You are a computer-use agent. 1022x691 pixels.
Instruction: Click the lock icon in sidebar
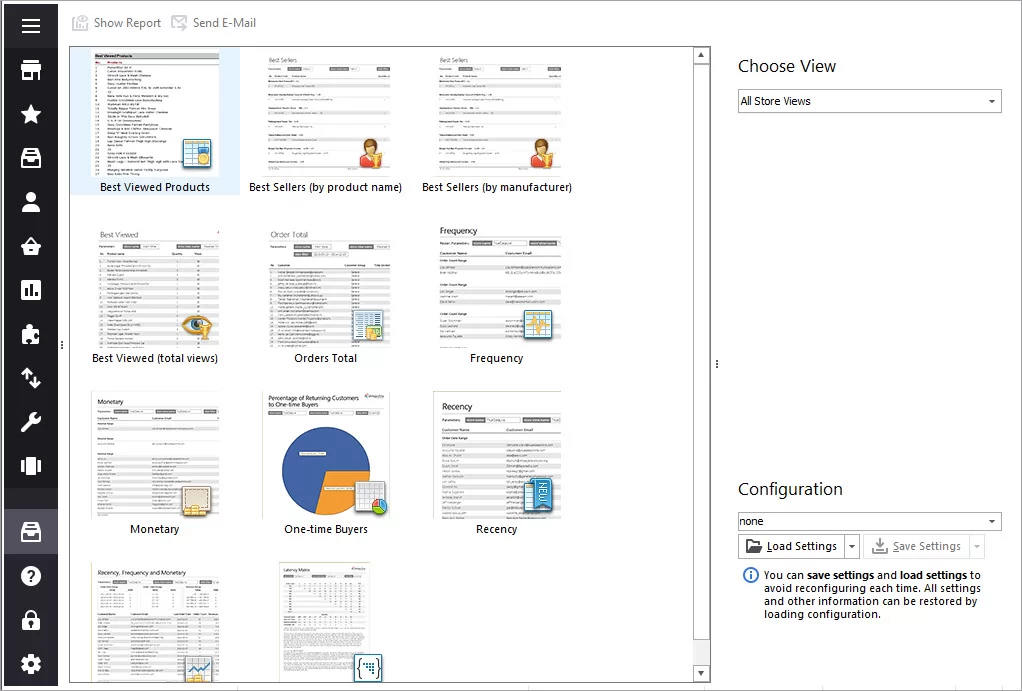pos(31,620)
